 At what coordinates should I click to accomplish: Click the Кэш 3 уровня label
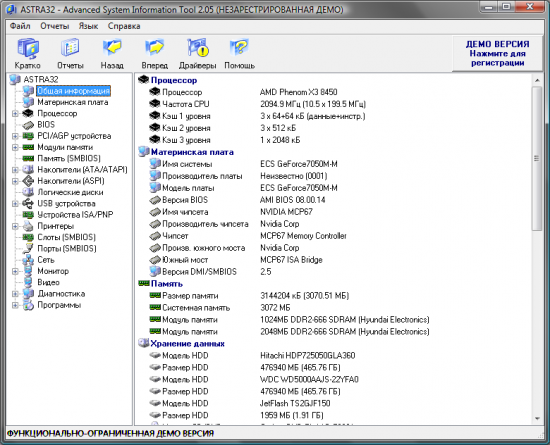pos(186,140)
